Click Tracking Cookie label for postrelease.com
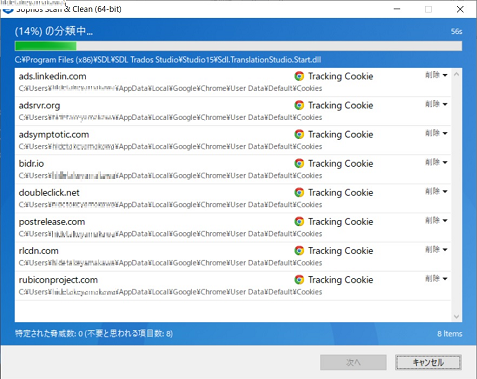 (340, 222)
